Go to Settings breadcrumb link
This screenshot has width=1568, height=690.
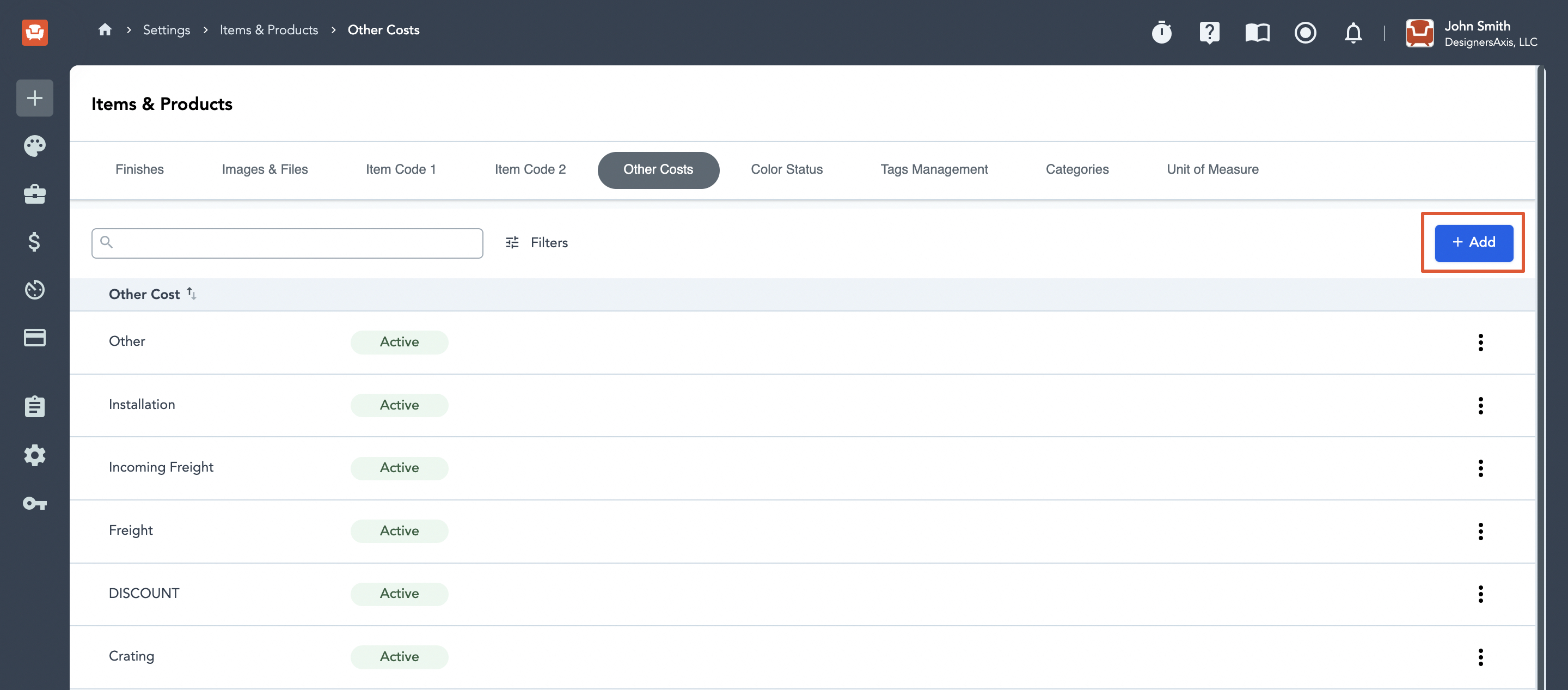click(x=166, y=29)
